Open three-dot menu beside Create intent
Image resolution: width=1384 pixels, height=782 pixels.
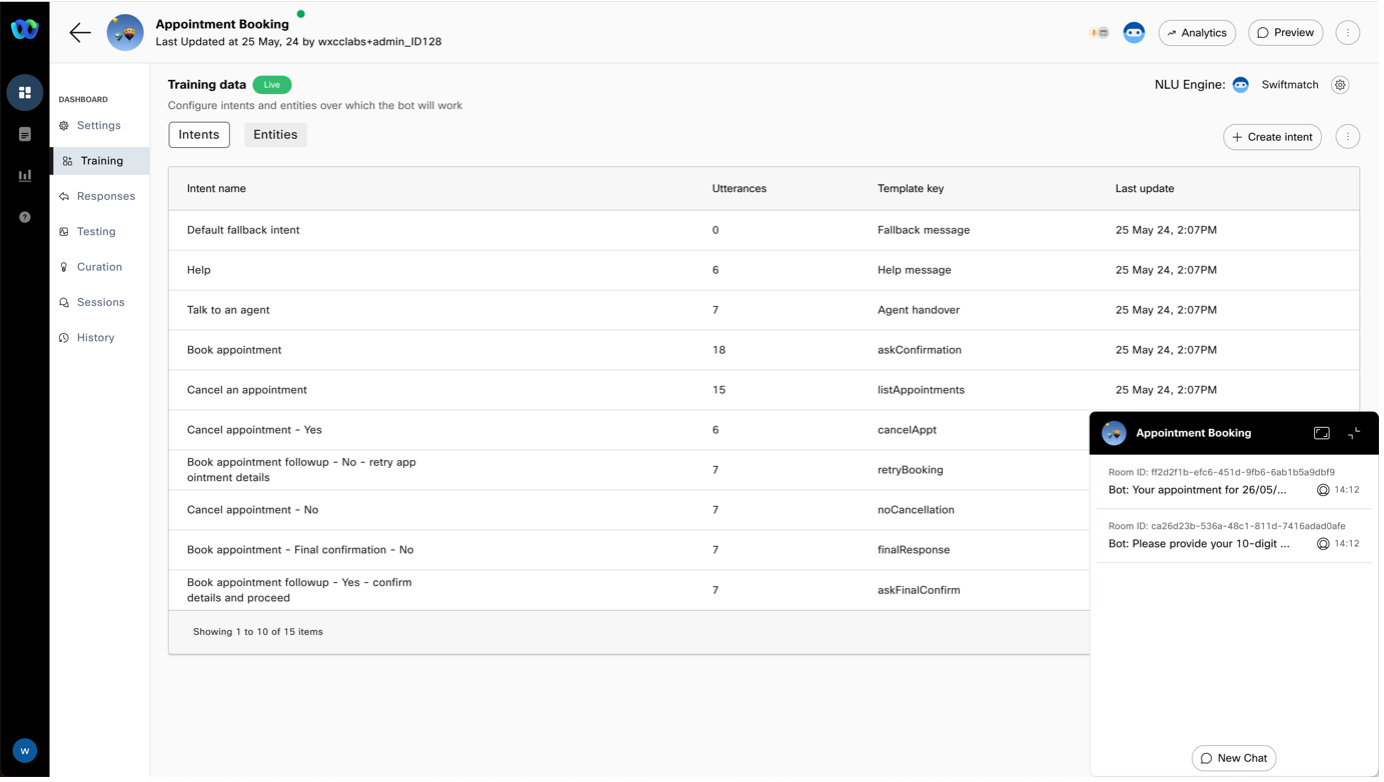coord(1347,137)
